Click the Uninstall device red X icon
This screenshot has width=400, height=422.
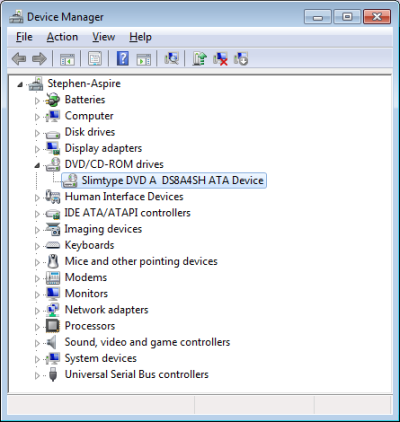[x=220, y=59]
